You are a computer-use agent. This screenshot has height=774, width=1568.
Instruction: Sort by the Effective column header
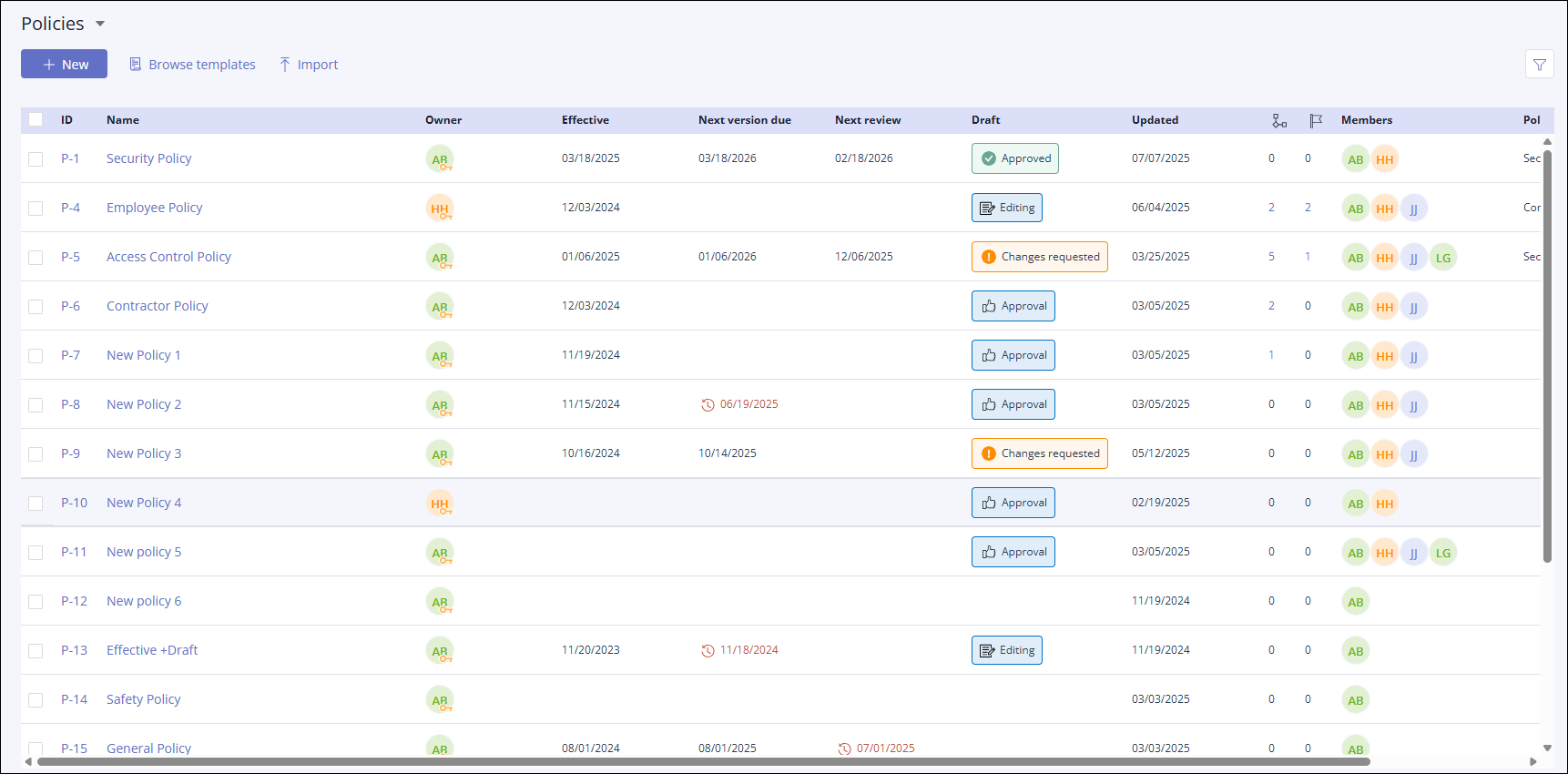[x=585, y=120]
